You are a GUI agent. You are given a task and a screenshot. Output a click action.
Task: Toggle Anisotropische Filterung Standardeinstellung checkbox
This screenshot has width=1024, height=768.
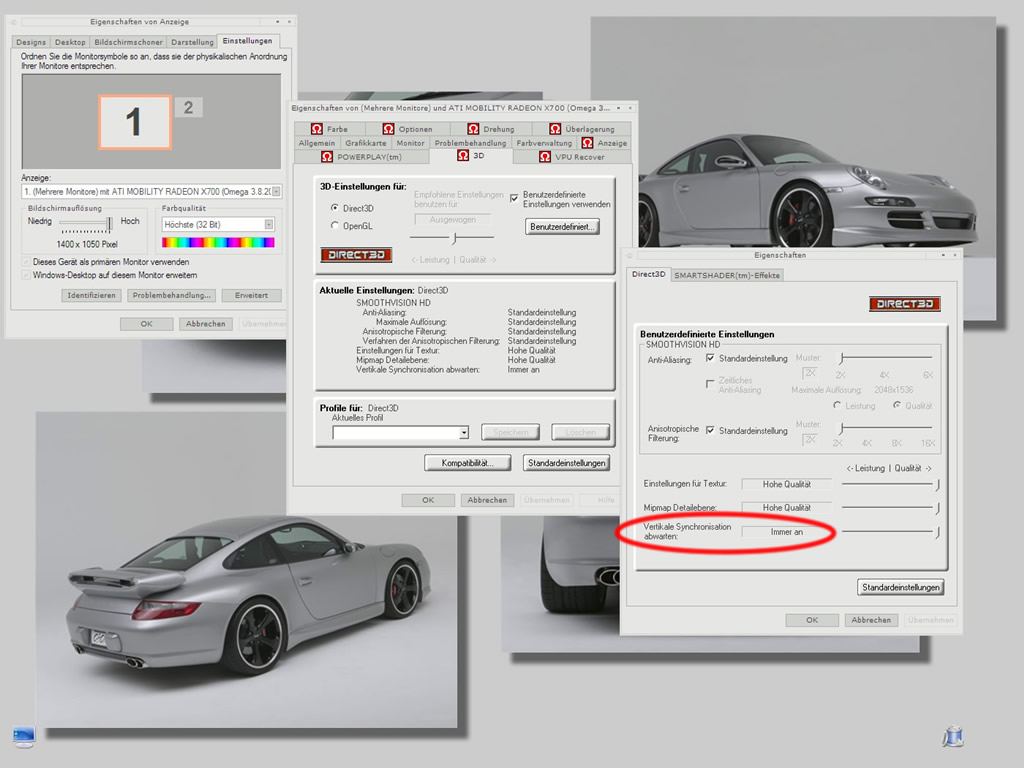tap(710, 431)
